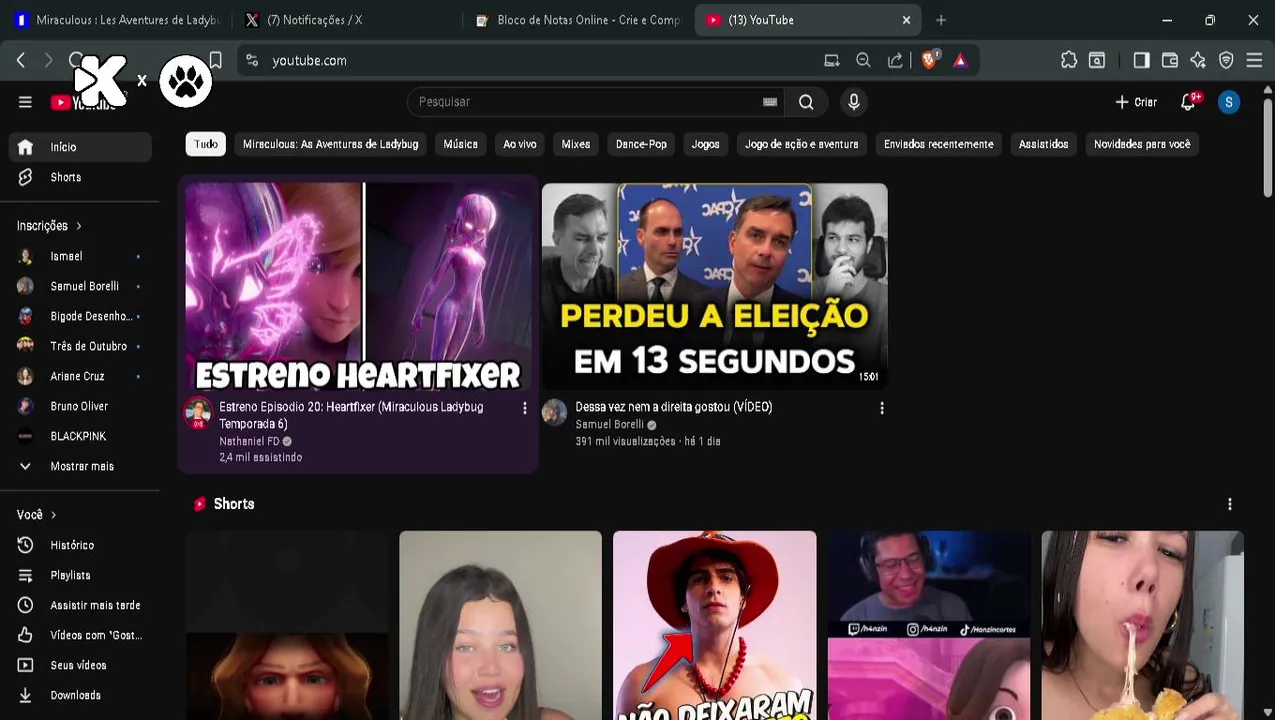Start voice search with the microphone

tap(854, 102)
